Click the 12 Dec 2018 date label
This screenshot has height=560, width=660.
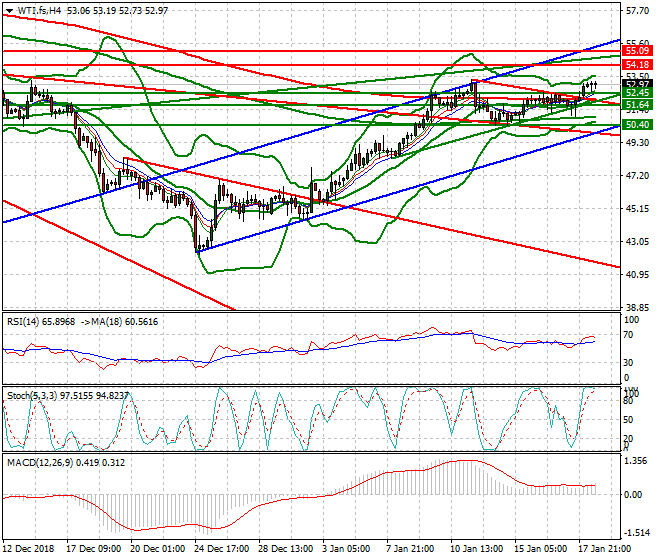point(29,549)
